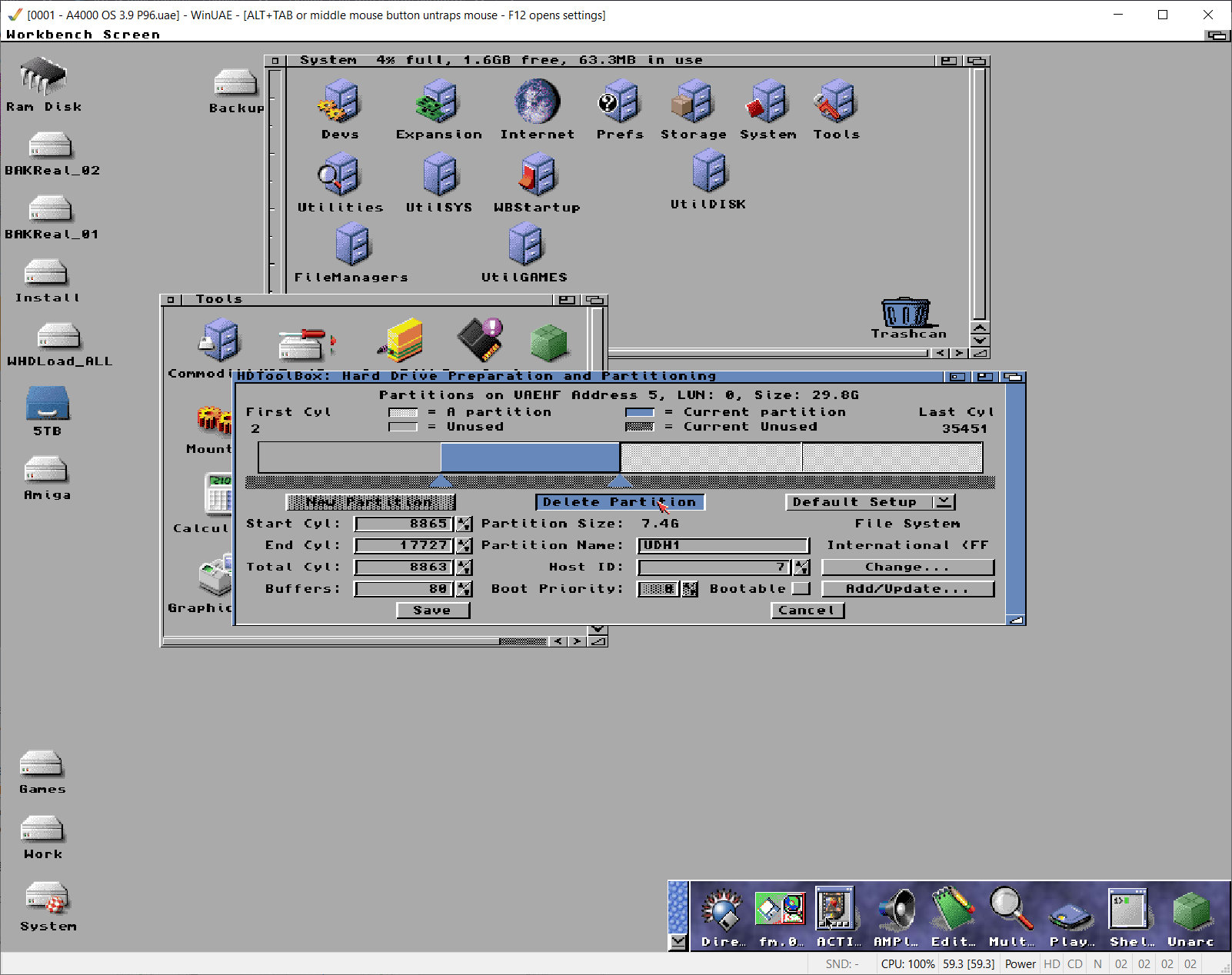Select the BAKReal_02 drive icon
The width and height of the screenshot is (1232, 975).
(x=50, y=145)
